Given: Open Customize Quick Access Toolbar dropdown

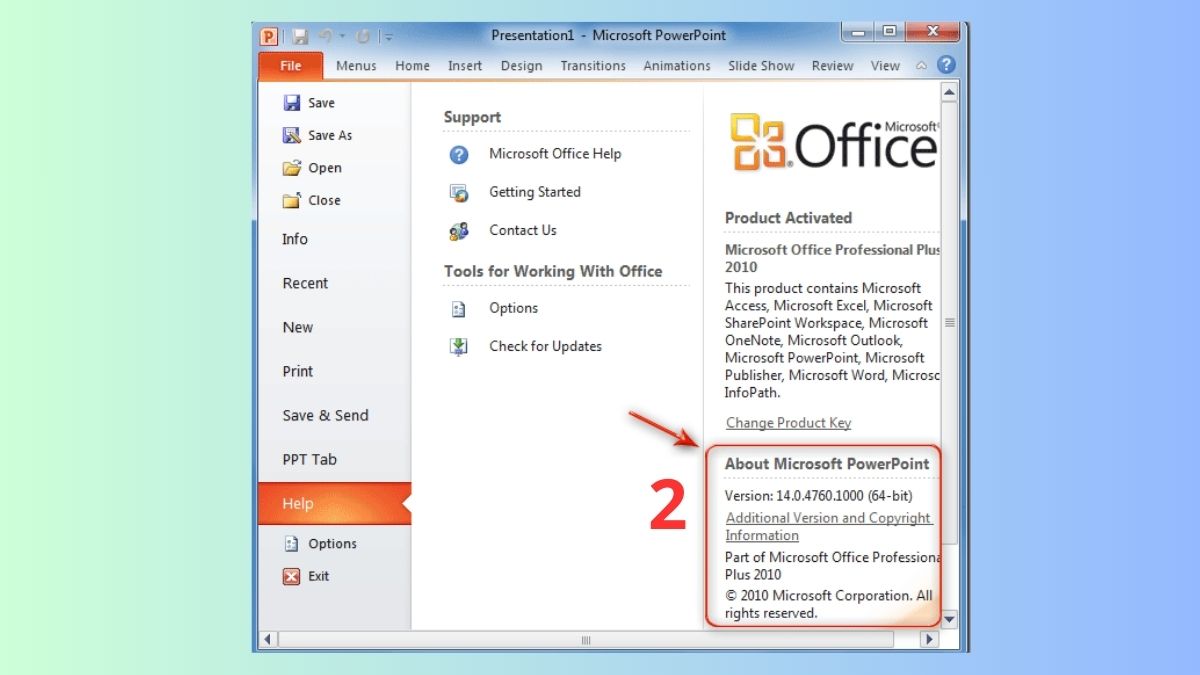Looking at the screenshot, I should pos(388,37).
